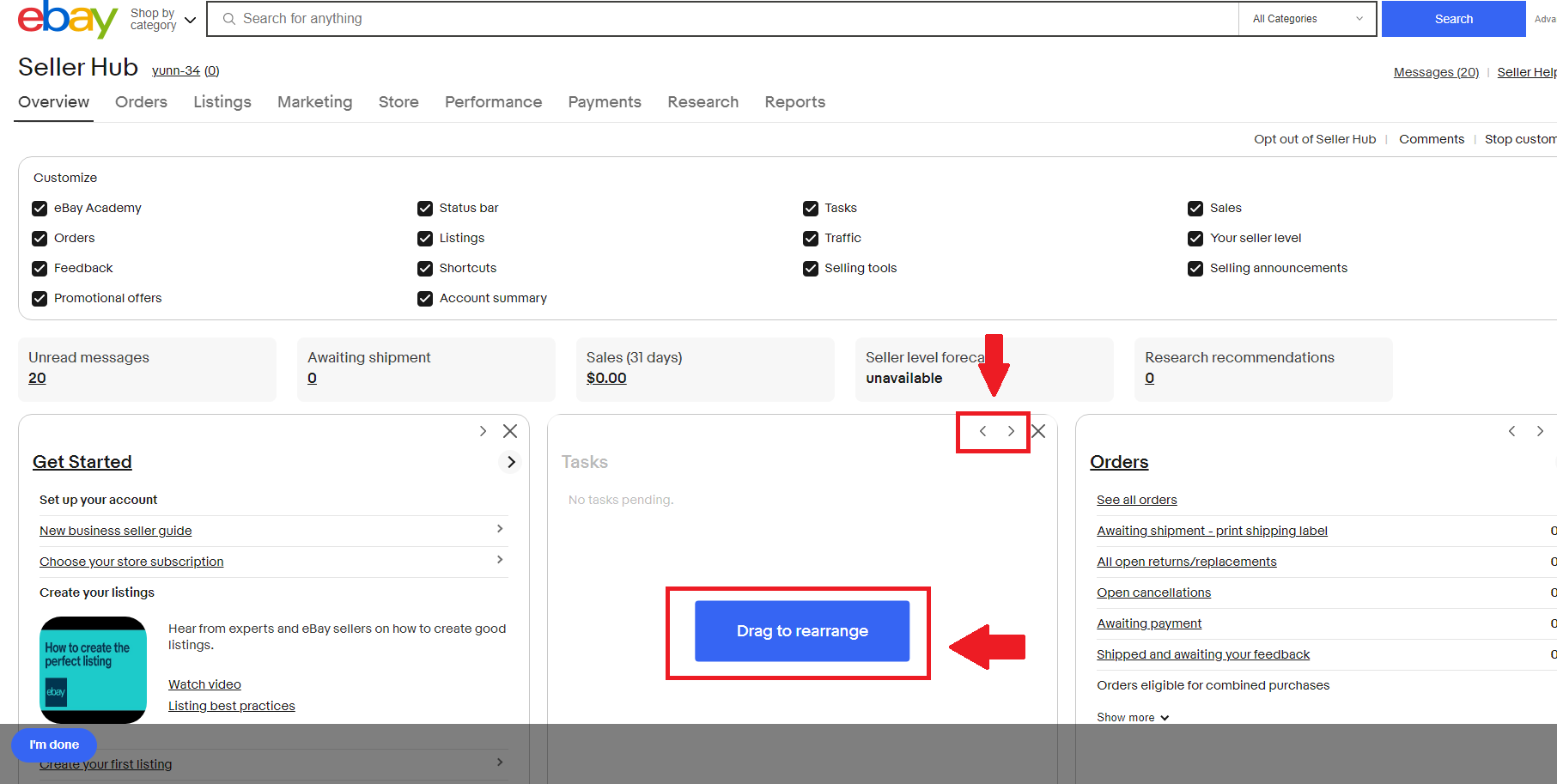Uncheck Orders customize checkbox

click(x=40, y=239)
